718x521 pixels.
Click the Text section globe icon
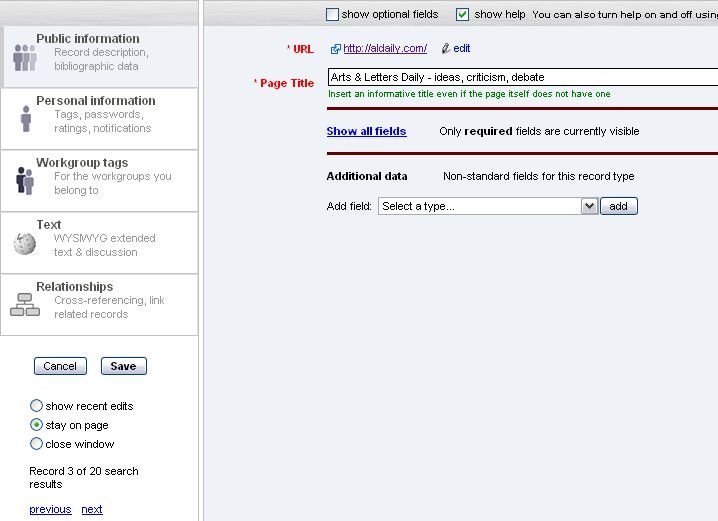pos(25,243)
